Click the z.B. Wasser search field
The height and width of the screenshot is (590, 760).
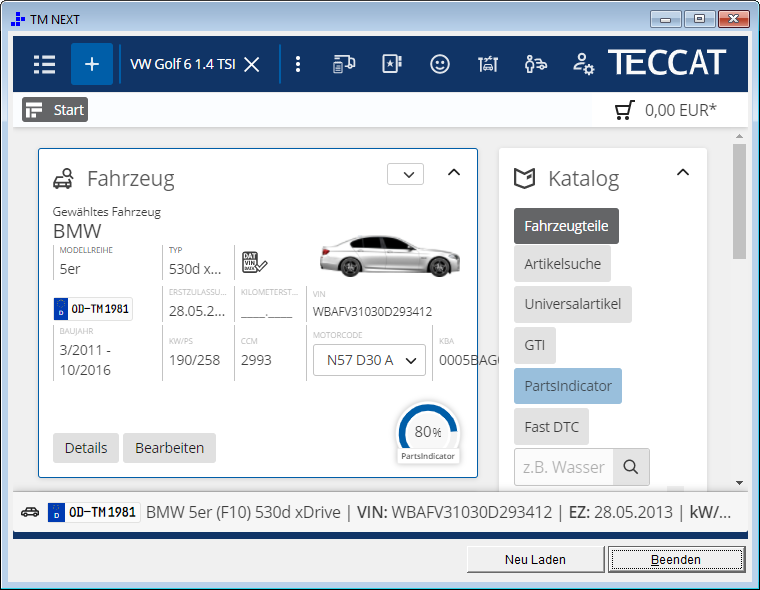[564, 467]
